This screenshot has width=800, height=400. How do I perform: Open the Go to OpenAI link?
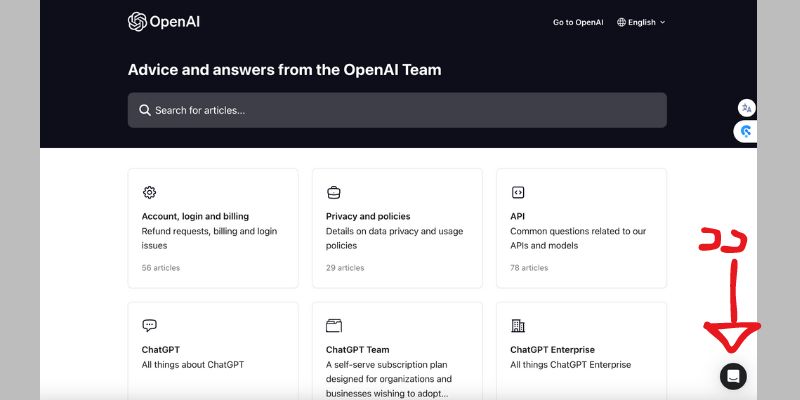pos(578,22)
